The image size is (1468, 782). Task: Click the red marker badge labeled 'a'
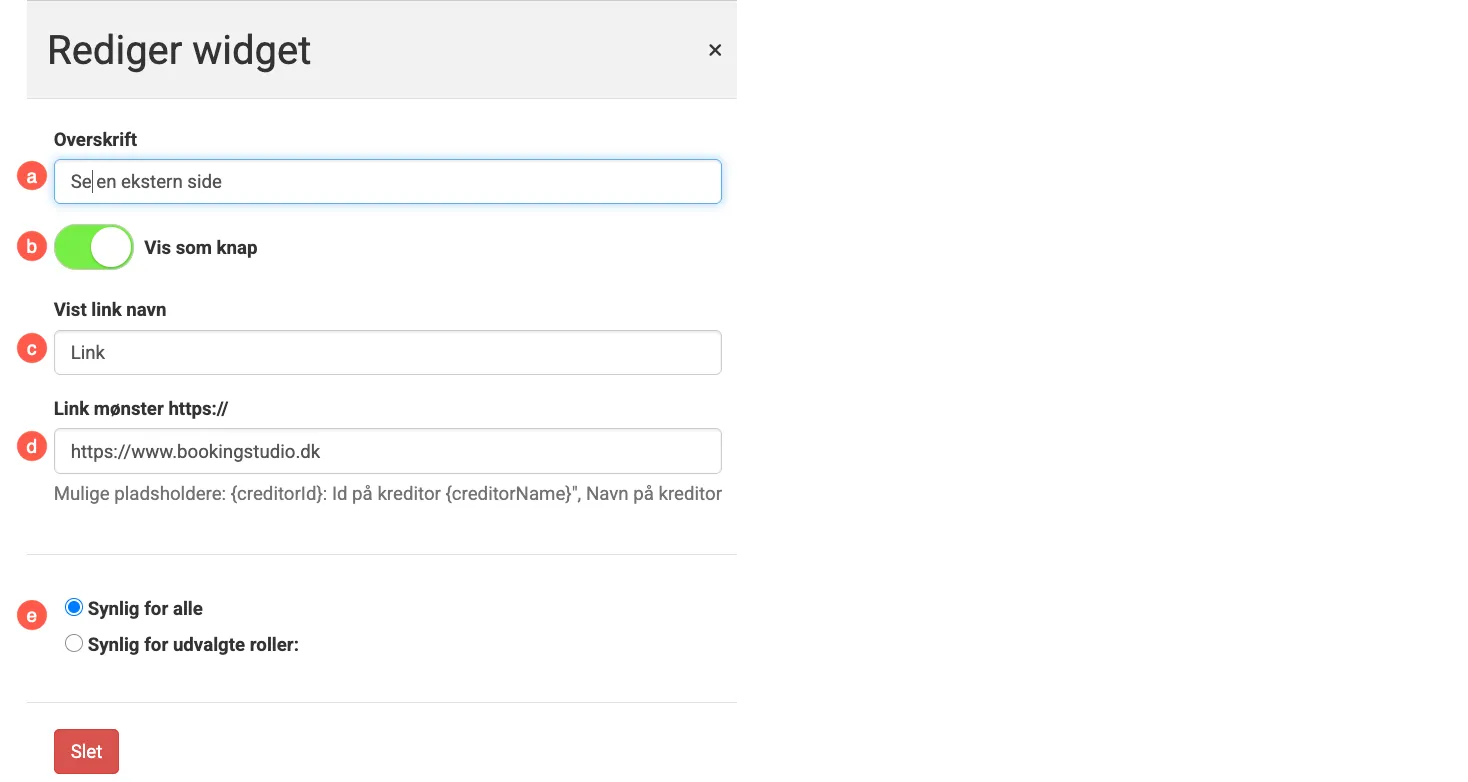tap(31, 177)
